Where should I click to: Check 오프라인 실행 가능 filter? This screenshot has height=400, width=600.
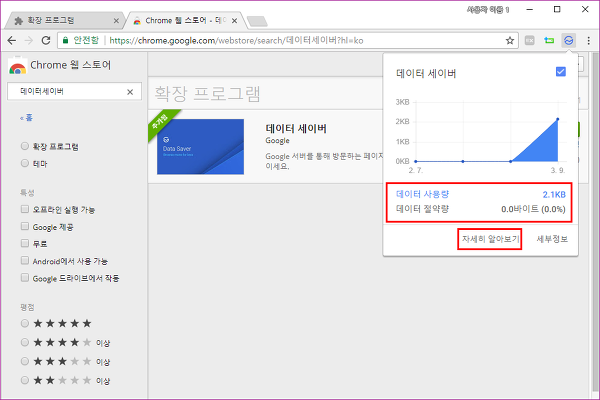click(25, 209)
